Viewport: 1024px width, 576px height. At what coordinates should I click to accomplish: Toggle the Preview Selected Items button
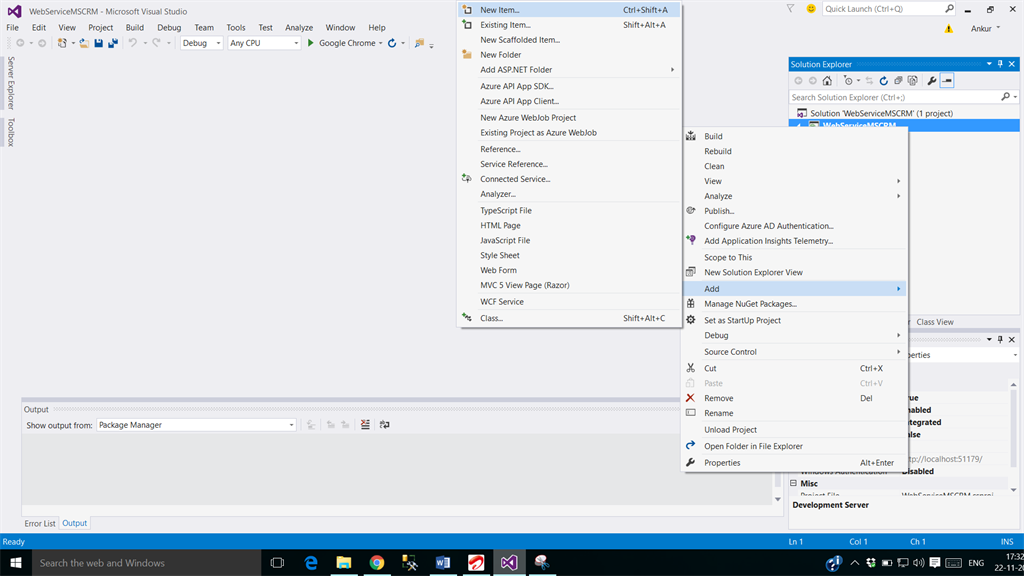947,81
